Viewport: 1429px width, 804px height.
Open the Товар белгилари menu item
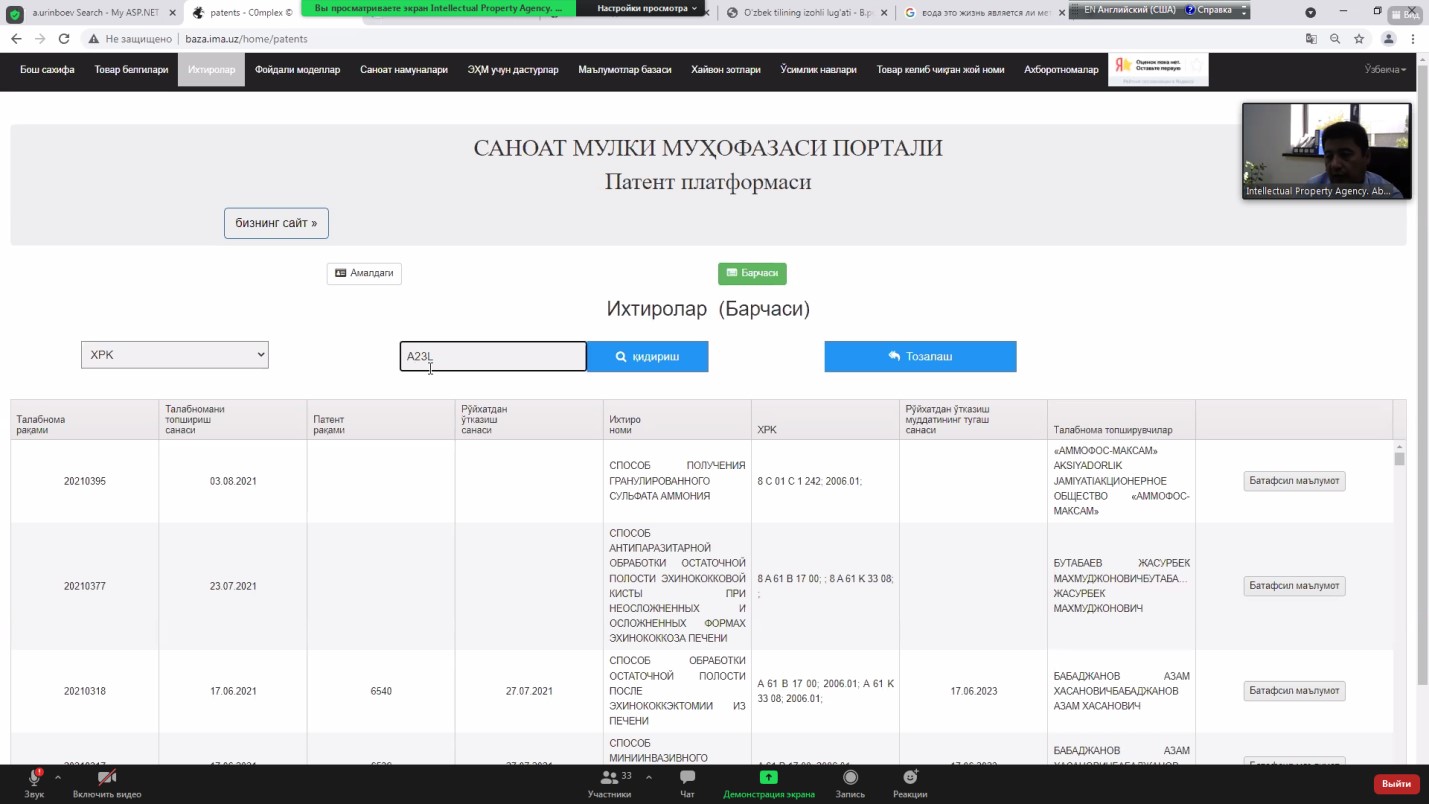click(131, 70)
